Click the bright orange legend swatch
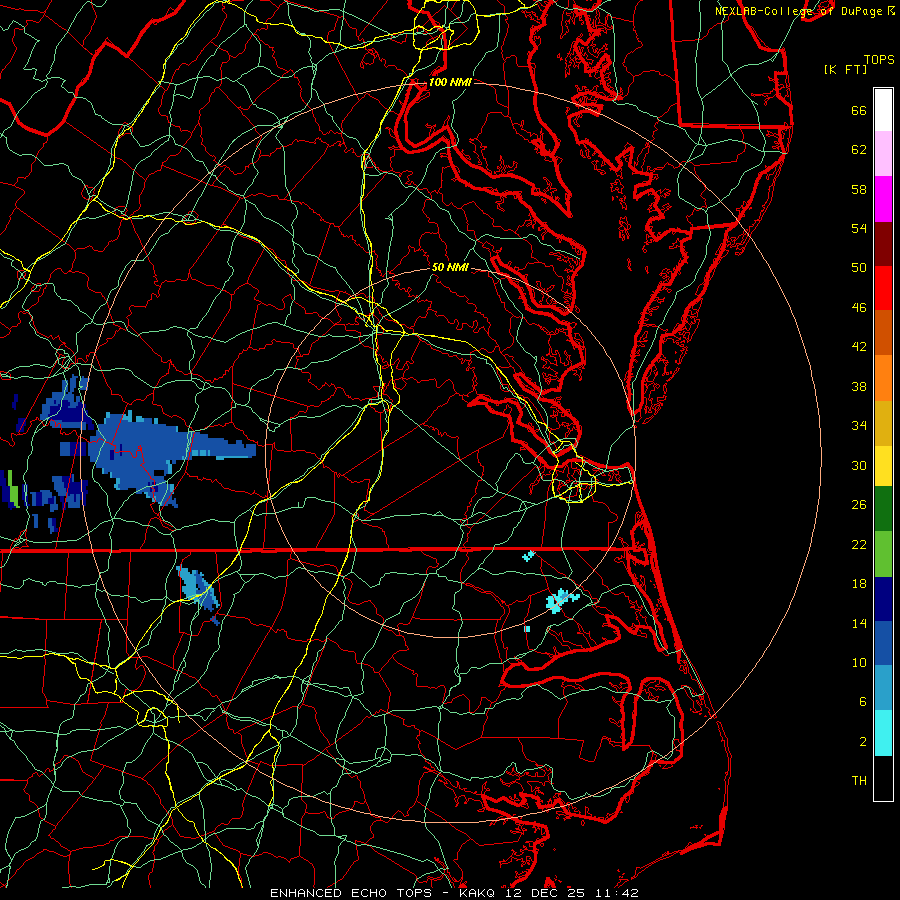 [x=883, y=378]
